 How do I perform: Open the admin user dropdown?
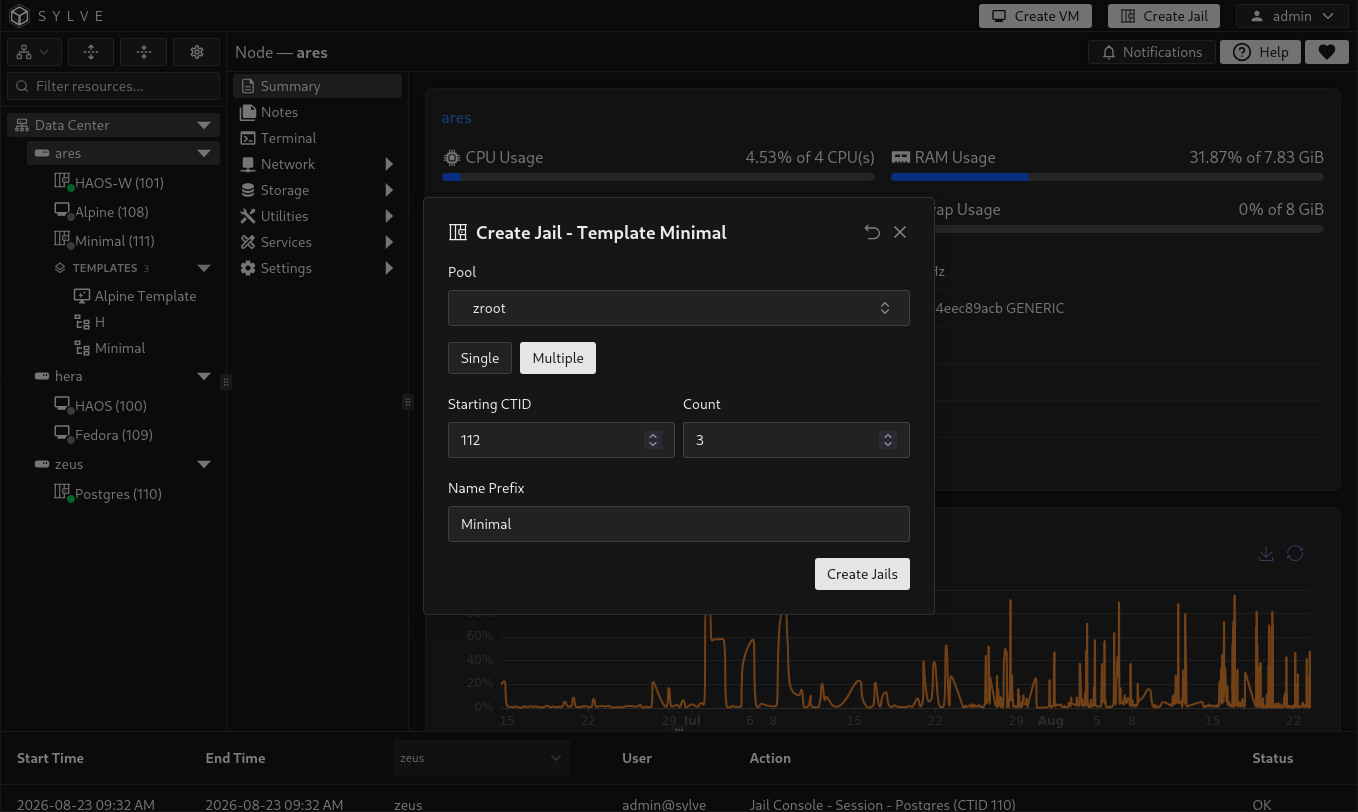point(1291,16)
